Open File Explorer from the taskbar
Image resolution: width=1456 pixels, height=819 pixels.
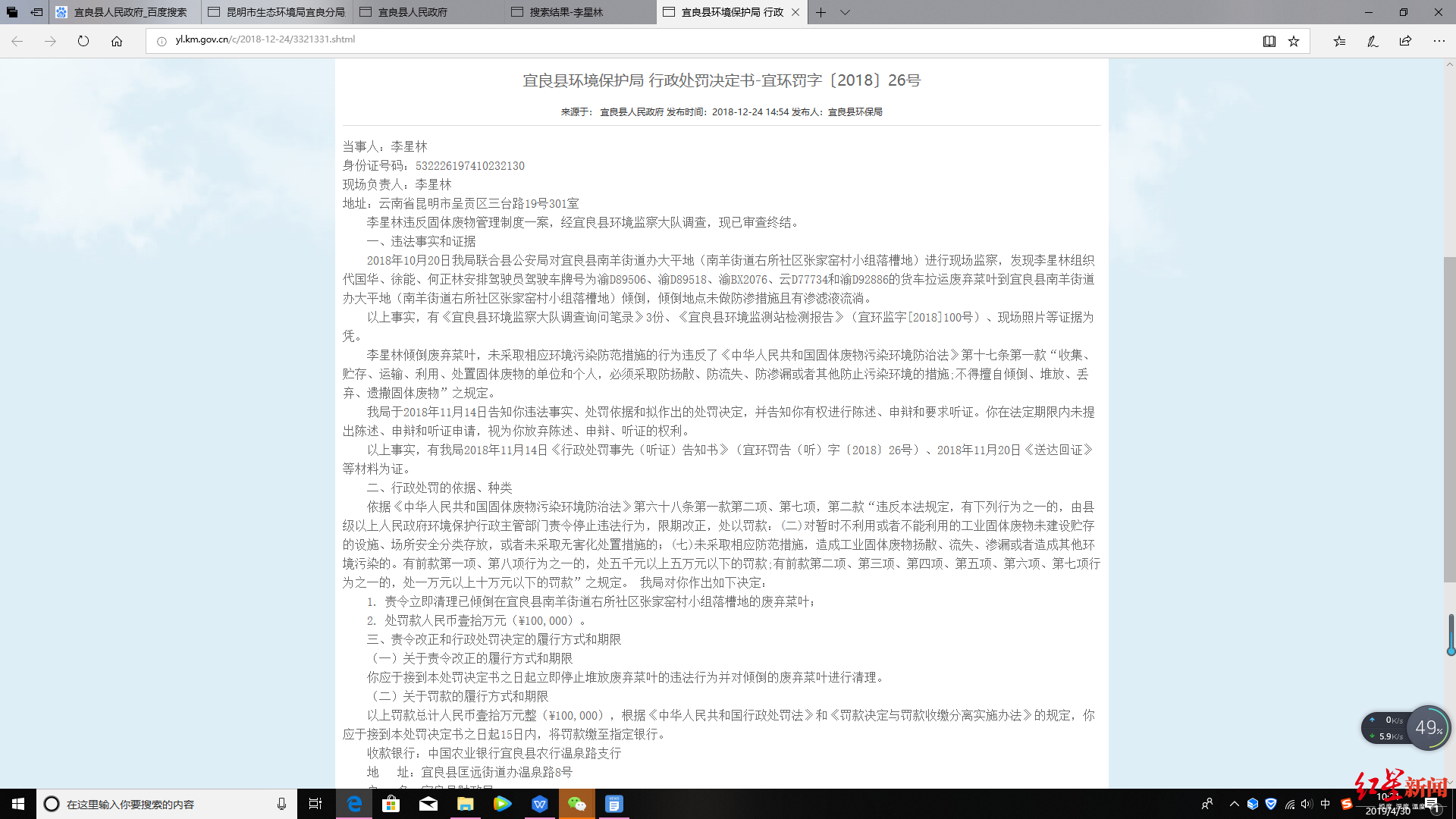(466, 804)
